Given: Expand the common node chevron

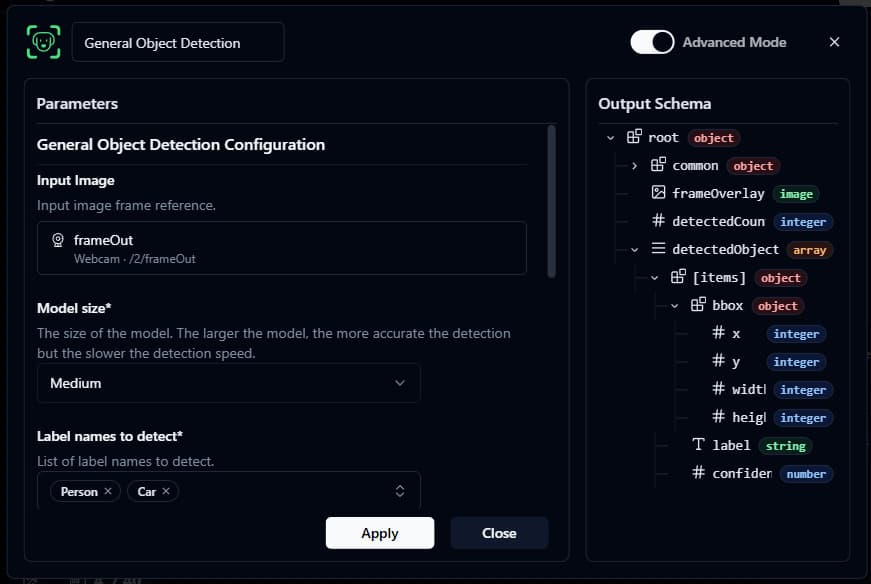Looking at the screenshot, I should click(x=634, y=166).
